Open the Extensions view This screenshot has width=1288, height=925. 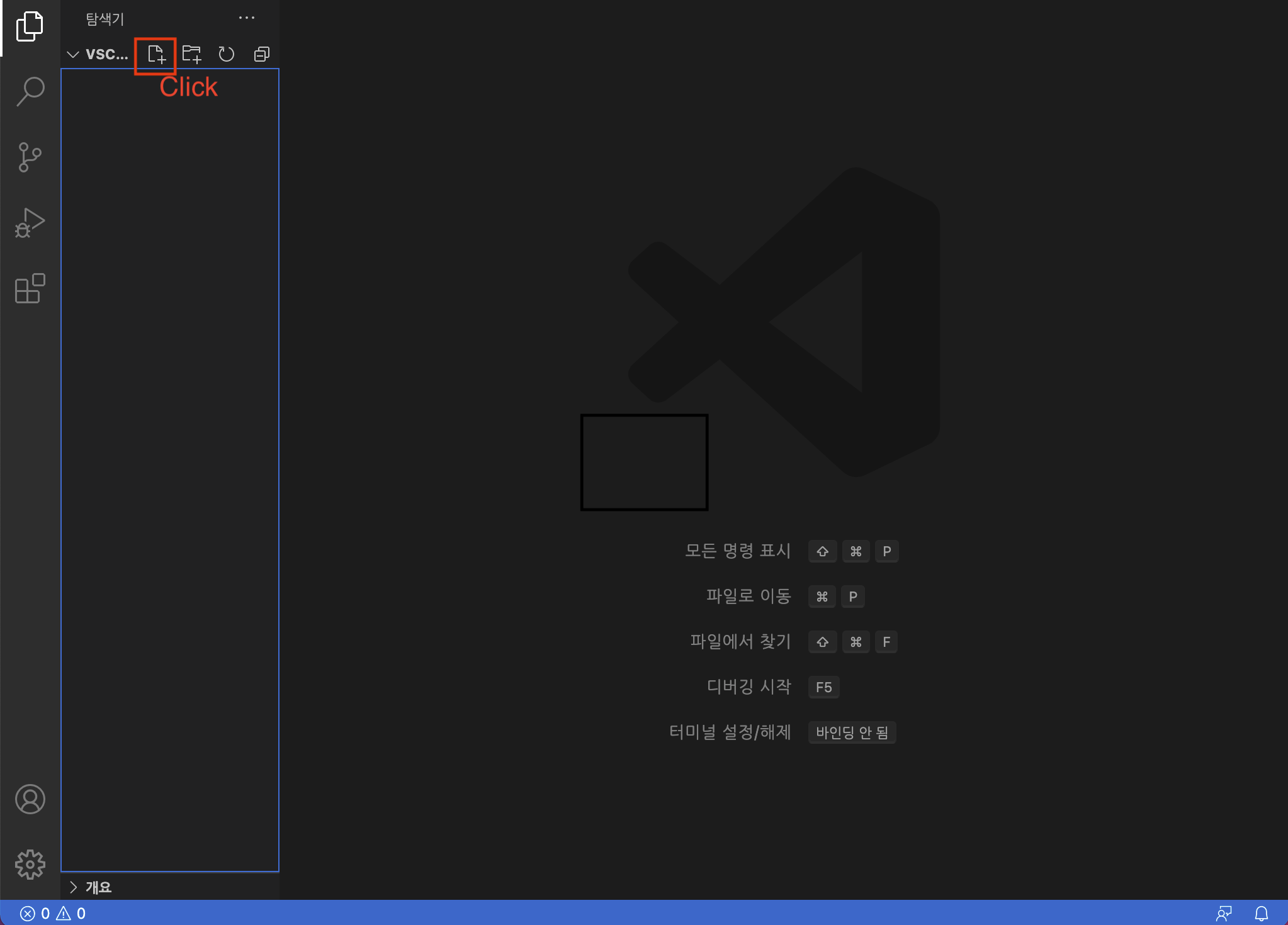[x=30, y=288]
